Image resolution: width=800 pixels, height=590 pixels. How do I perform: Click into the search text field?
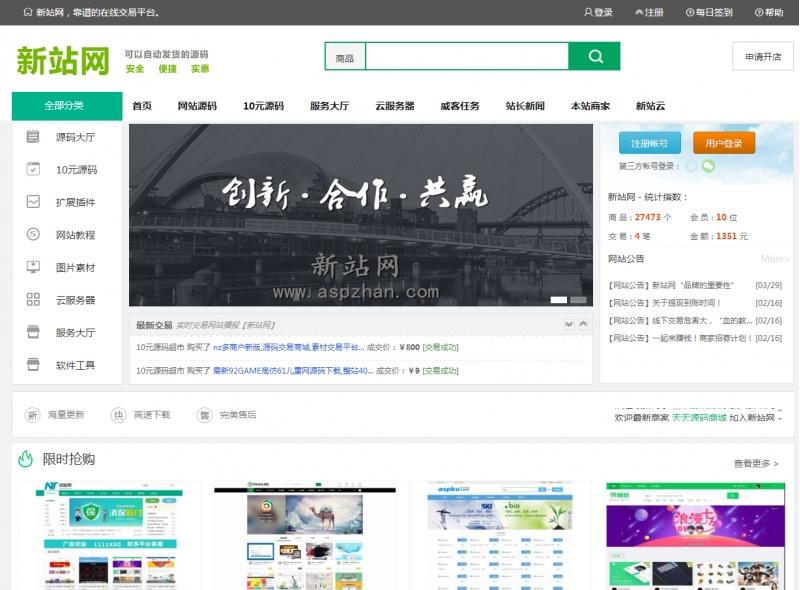pos(467,56)
